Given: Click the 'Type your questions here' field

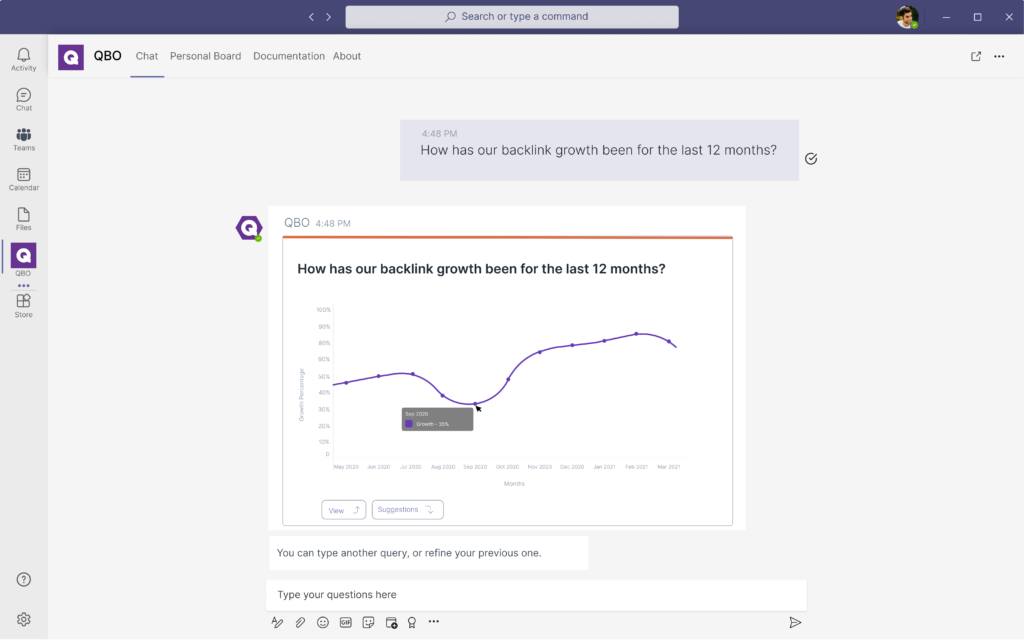Looking at the screenshot, I should tap(536, 595).
